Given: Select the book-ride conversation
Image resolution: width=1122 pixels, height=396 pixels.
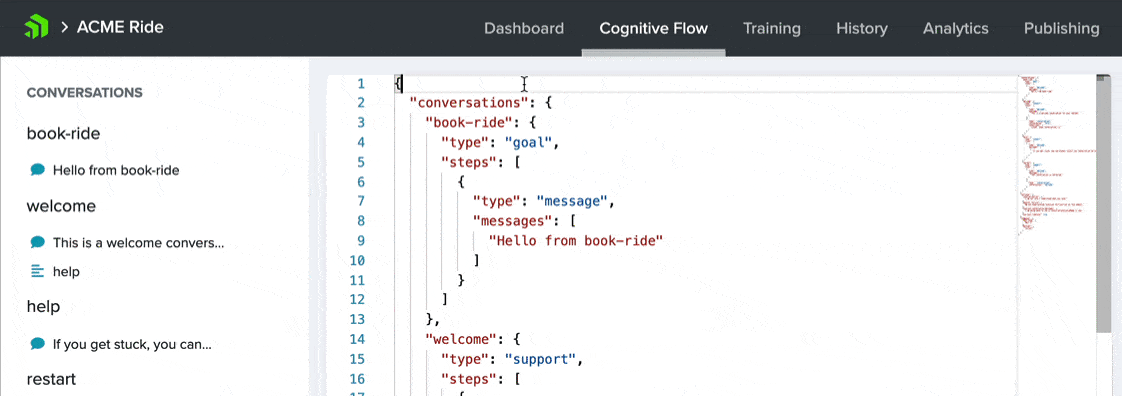Looking at the screenshot, I should coord(63,133).
